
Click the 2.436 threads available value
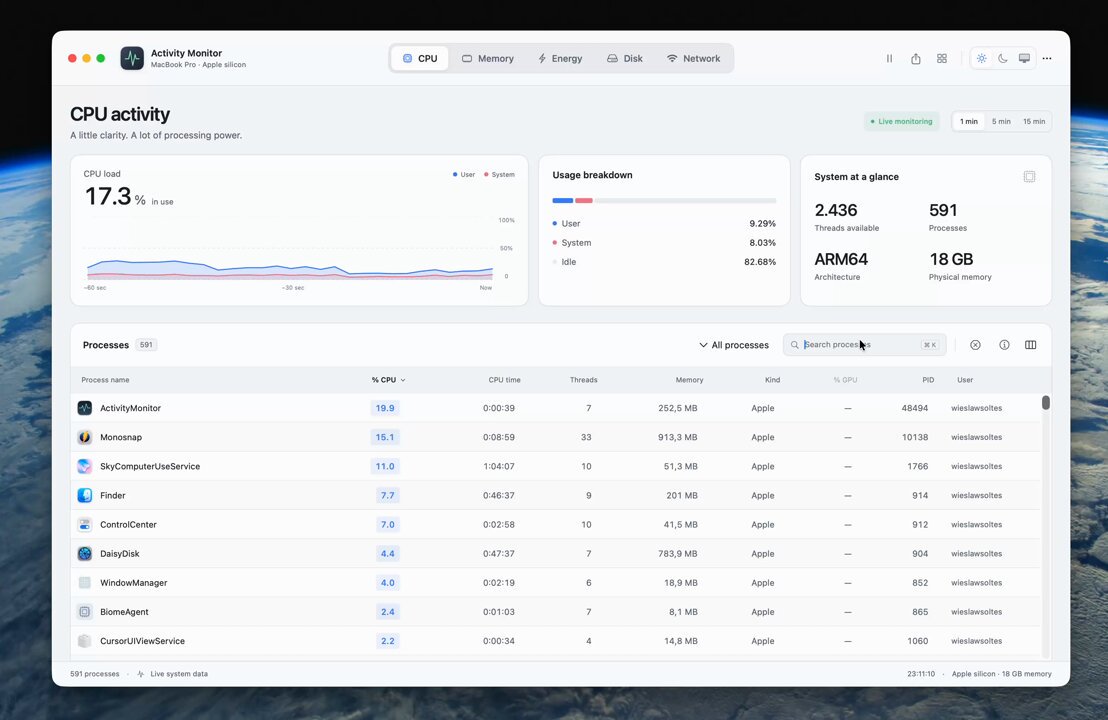[x=836, y=210]
